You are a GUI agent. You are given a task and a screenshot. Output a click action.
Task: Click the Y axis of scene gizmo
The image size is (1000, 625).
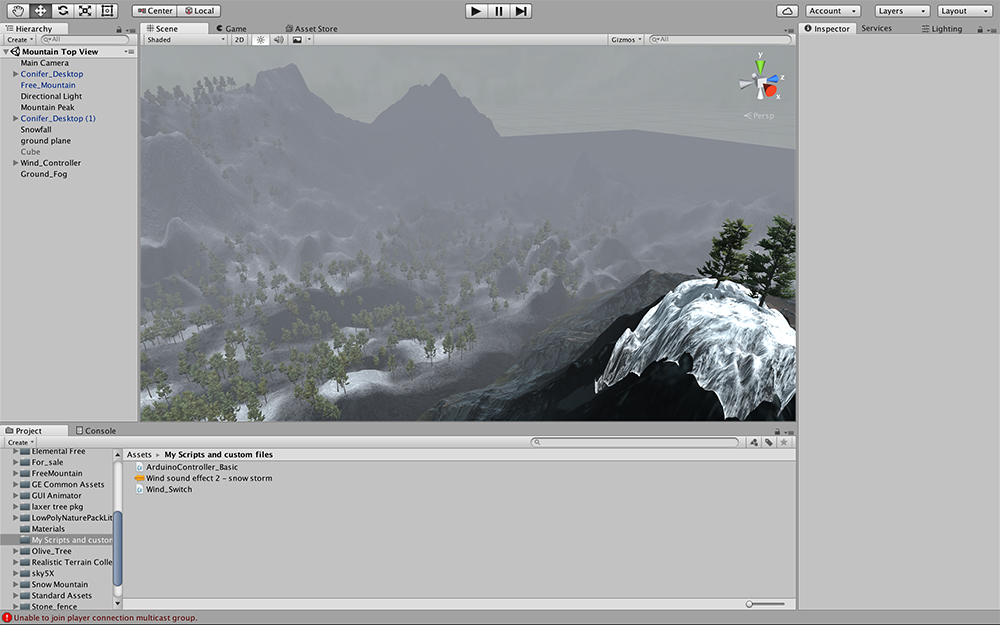click(760, 66)
